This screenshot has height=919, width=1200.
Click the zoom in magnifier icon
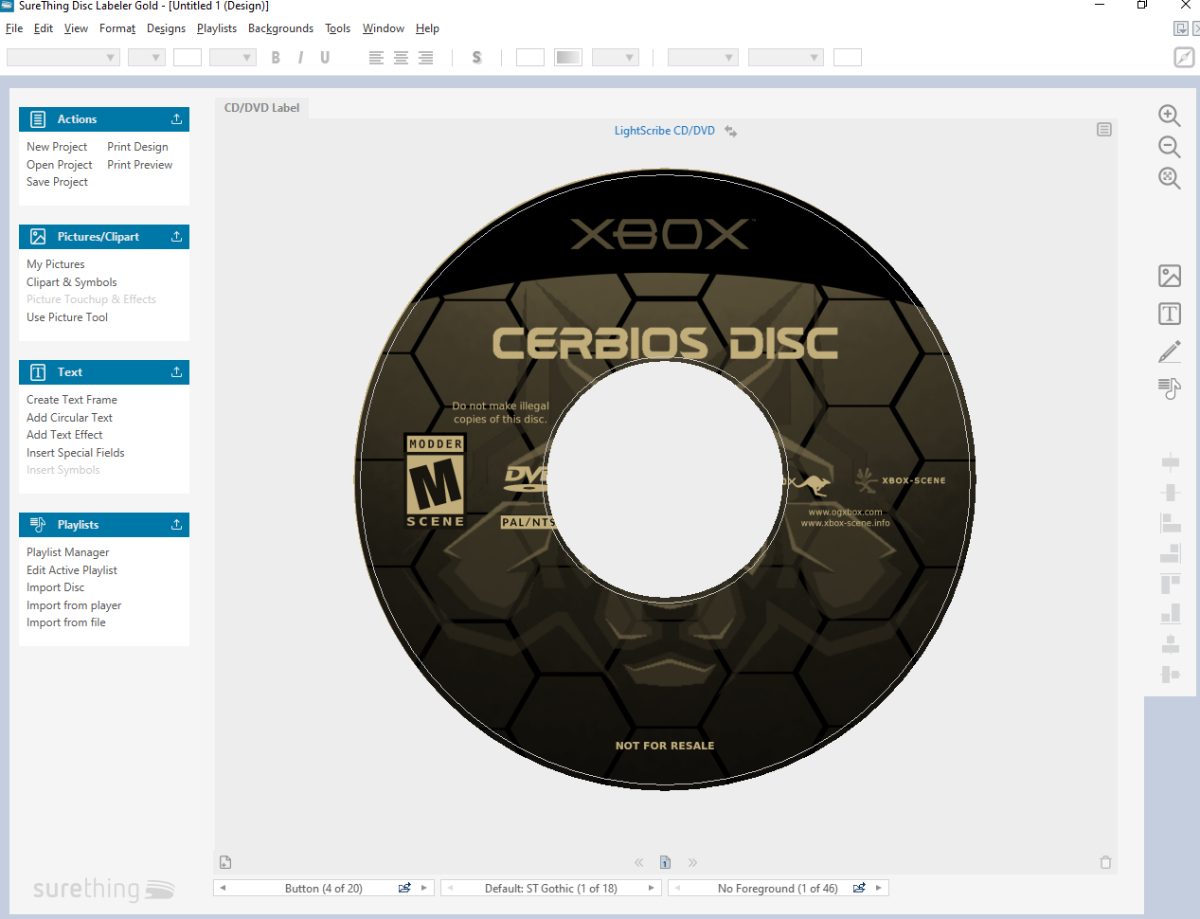[x=1169, y=115]
